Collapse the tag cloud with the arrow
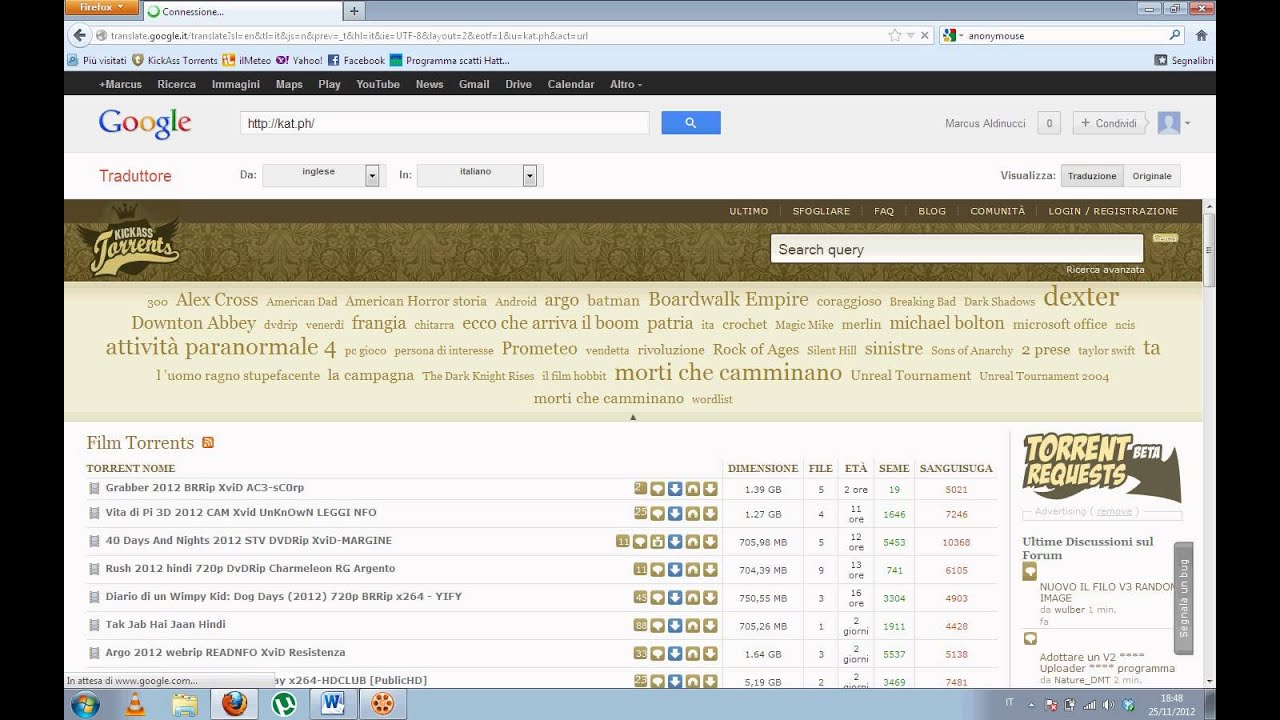The image size is (1280, 720). click(x=633, y=417)
